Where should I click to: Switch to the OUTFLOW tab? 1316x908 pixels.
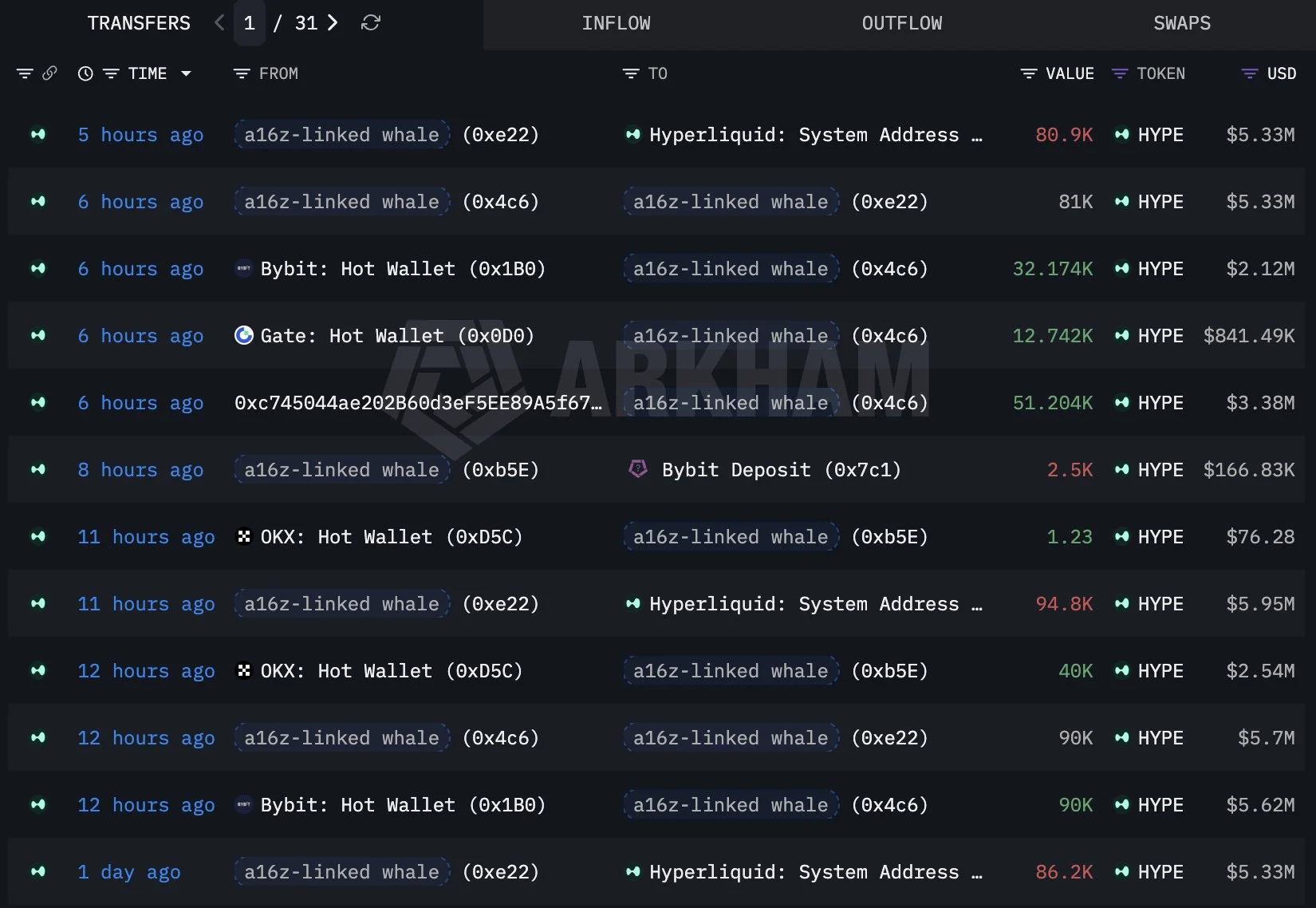point(902,24)
